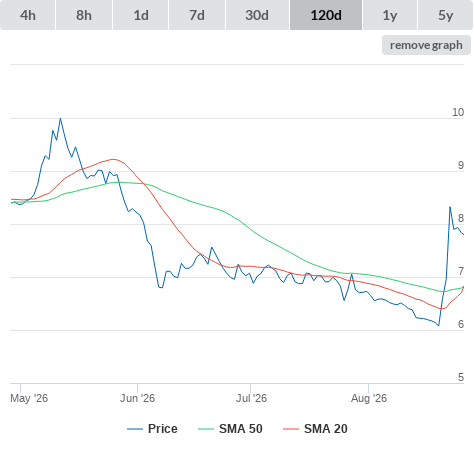The image size is (474, 455).
Task: Click the Jul '26 axis label
Action: [251, 398]
